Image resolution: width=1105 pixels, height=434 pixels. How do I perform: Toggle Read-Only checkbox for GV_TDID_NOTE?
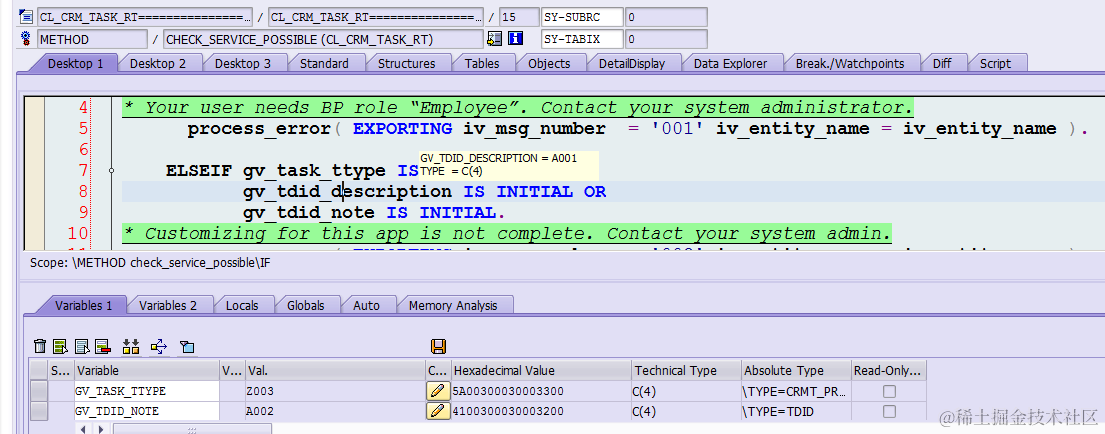tap(890, 411)
